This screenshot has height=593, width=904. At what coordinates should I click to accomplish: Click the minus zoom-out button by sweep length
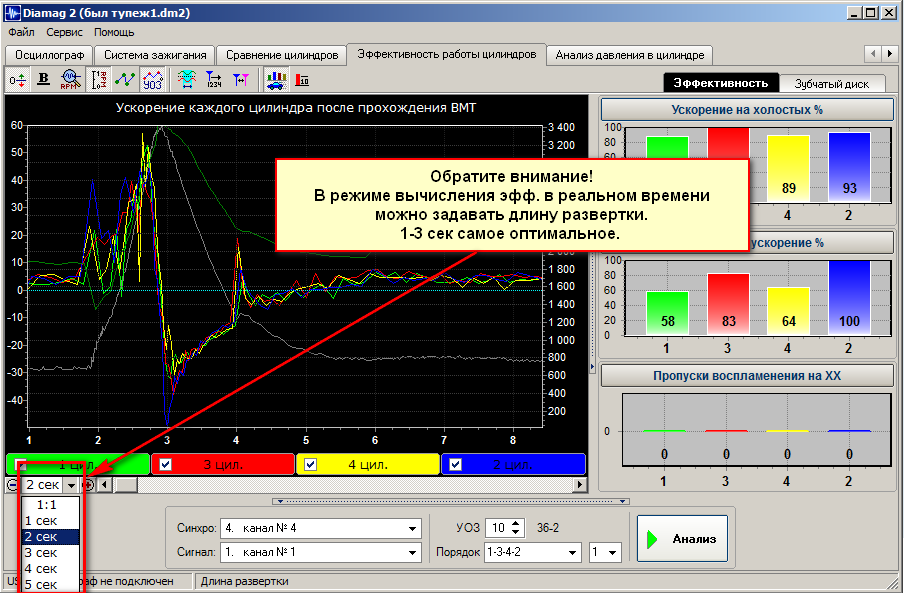[12, 485]
